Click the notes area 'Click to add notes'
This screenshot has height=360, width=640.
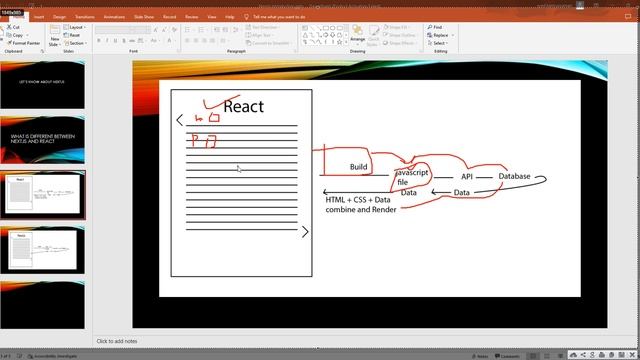117,341
